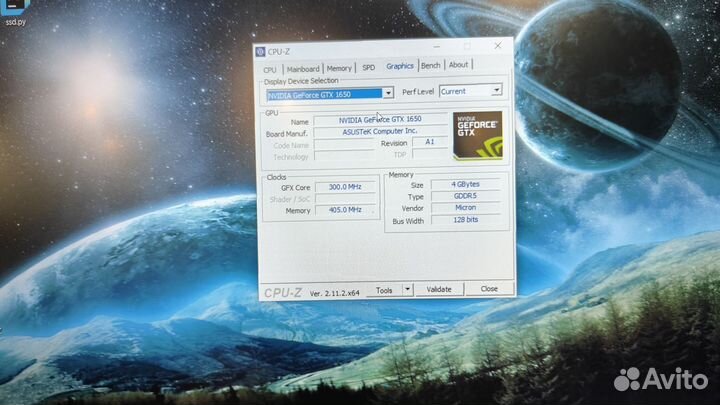
Task: Click the empty Shader / SoC field
Action: click(345, 198)
